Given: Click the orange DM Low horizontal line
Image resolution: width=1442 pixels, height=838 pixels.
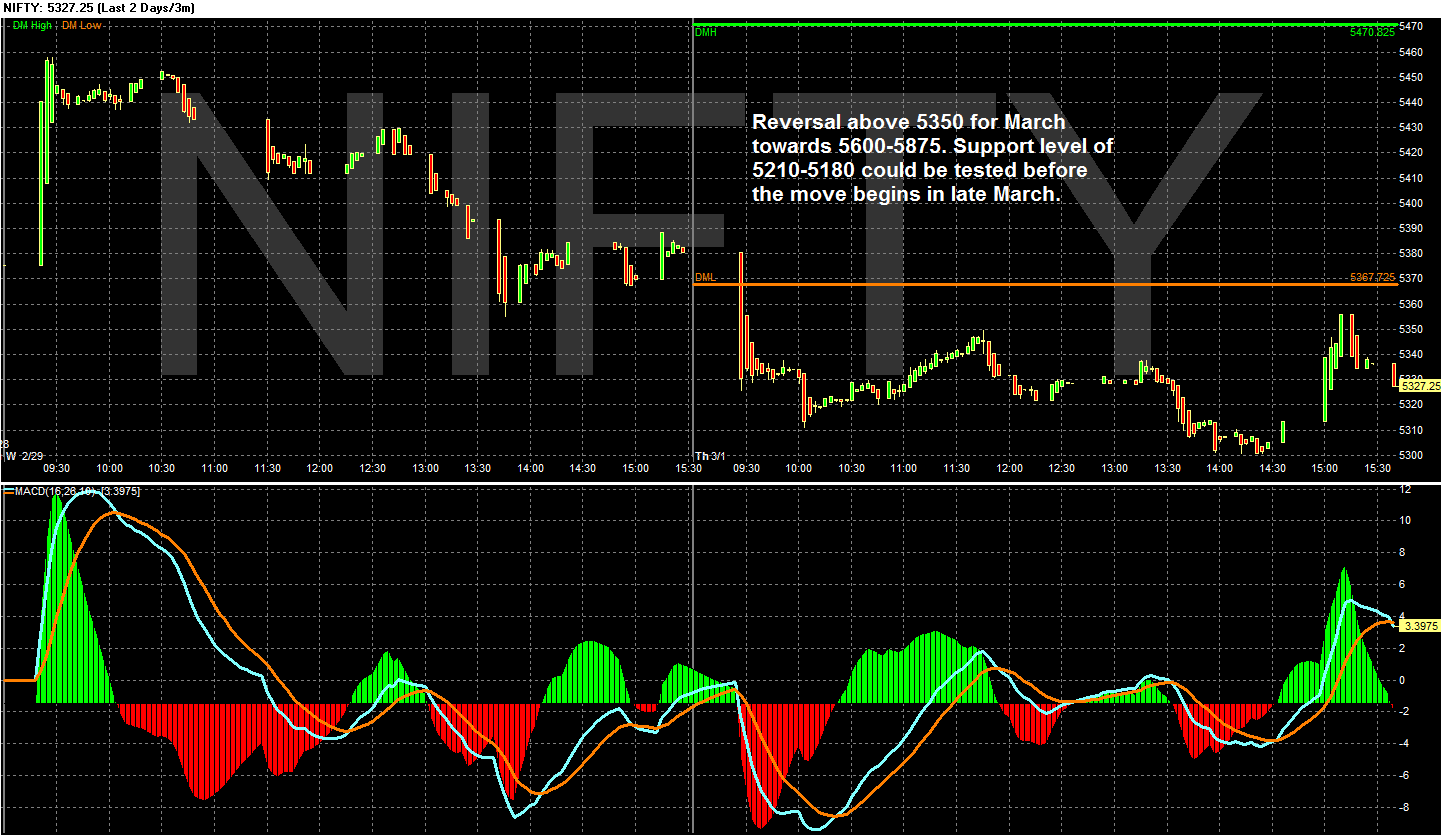Looking at the screenshot, I should click(1045, 285).
